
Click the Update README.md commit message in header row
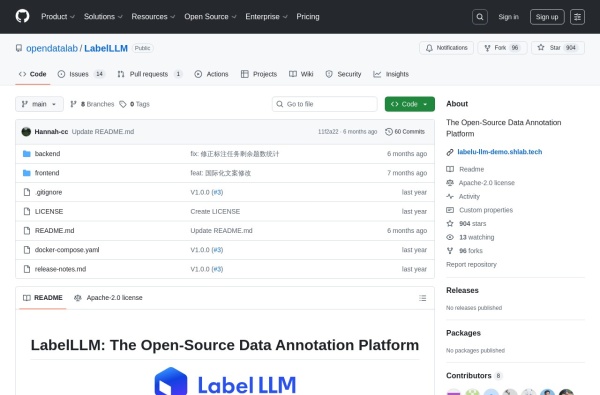[103, 132]
